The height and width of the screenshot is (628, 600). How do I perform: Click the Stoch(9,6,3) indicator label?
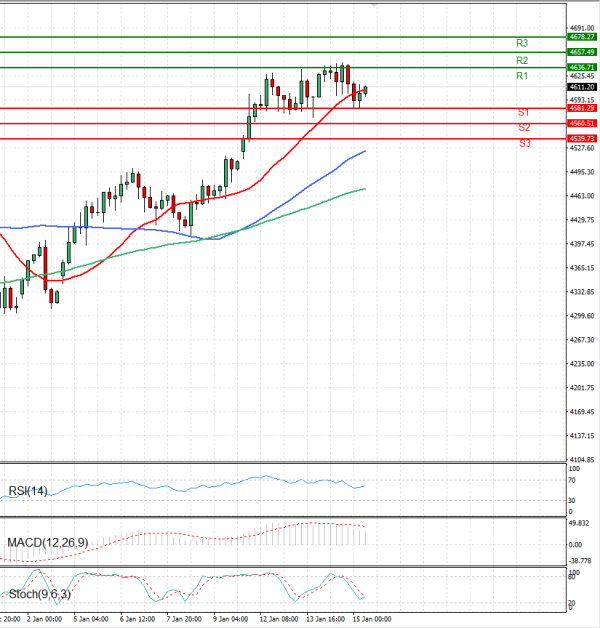(x=39, y=595)
